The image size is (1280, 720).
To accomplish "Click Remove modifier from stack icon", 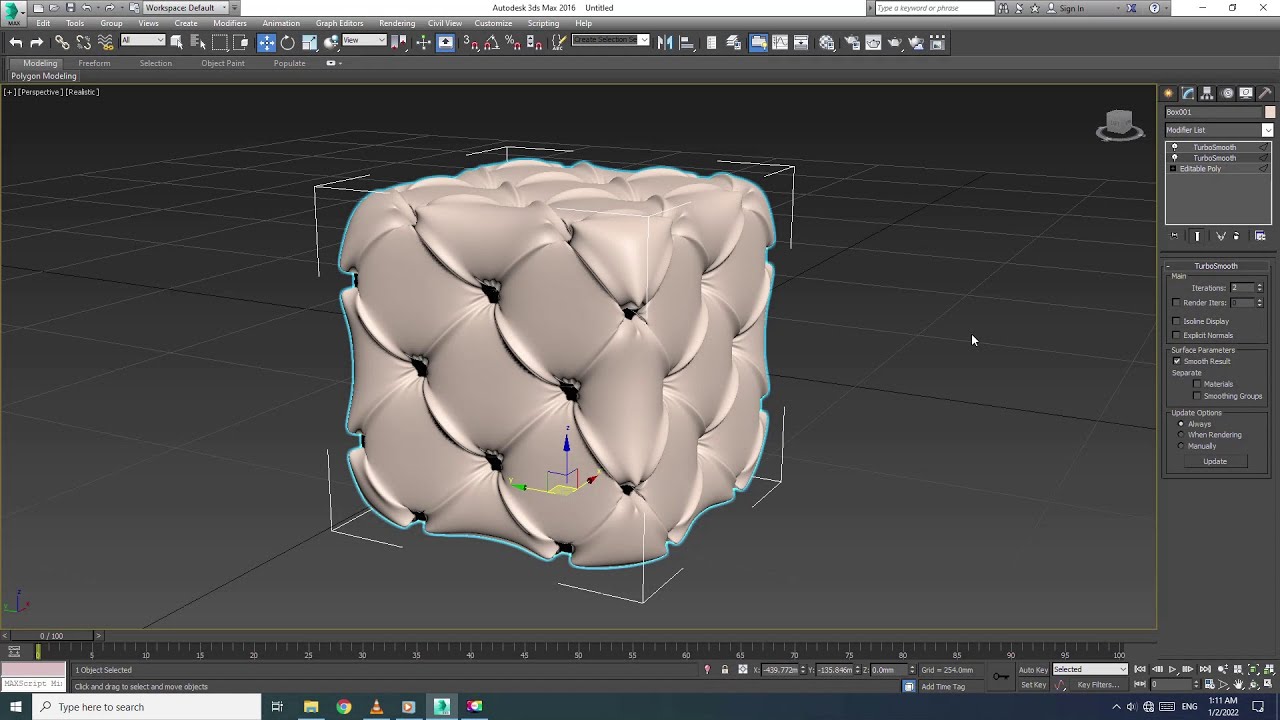I will pos(1236,236).
